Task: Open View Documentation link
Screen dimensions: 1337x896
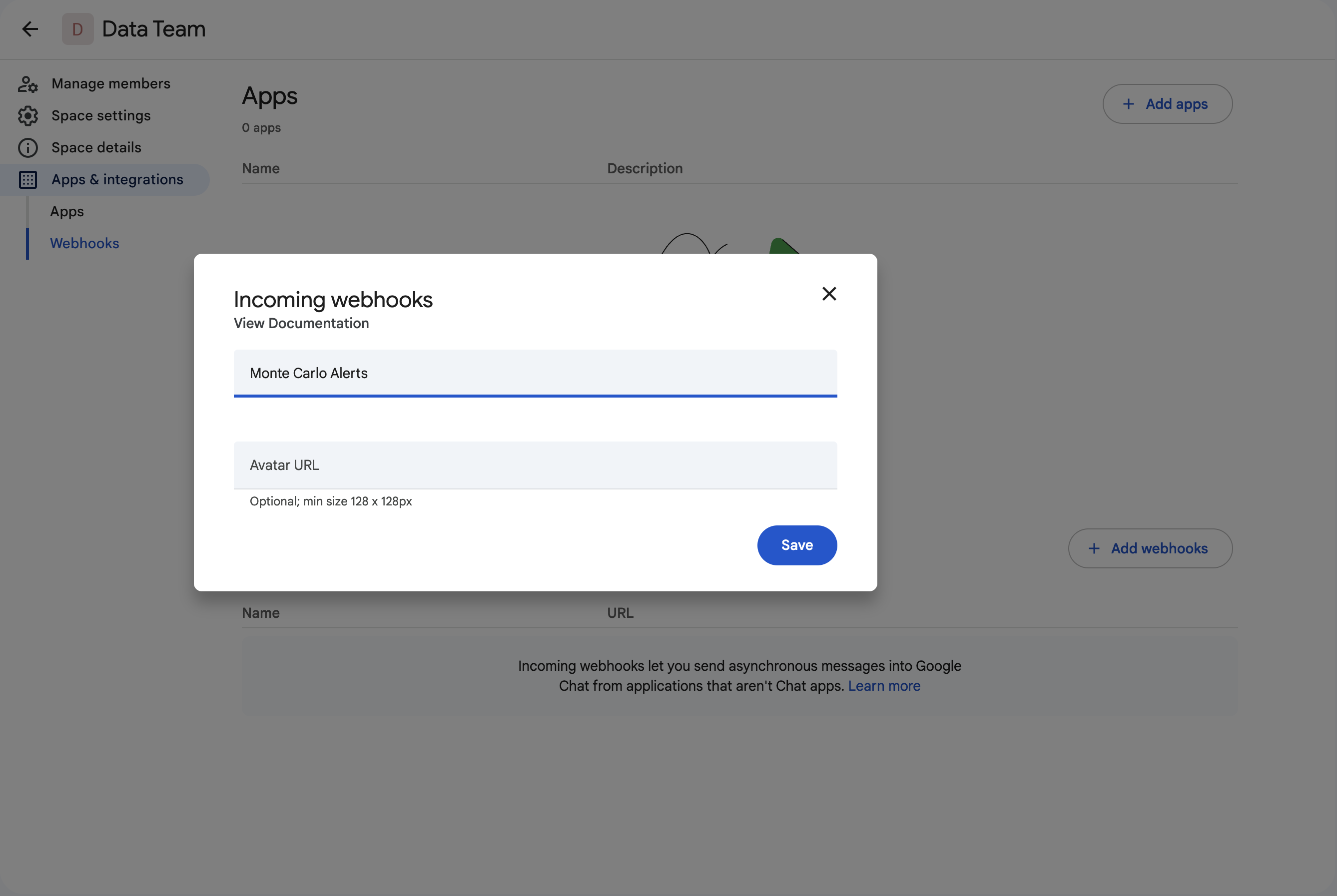Action: tap(301, 324)
